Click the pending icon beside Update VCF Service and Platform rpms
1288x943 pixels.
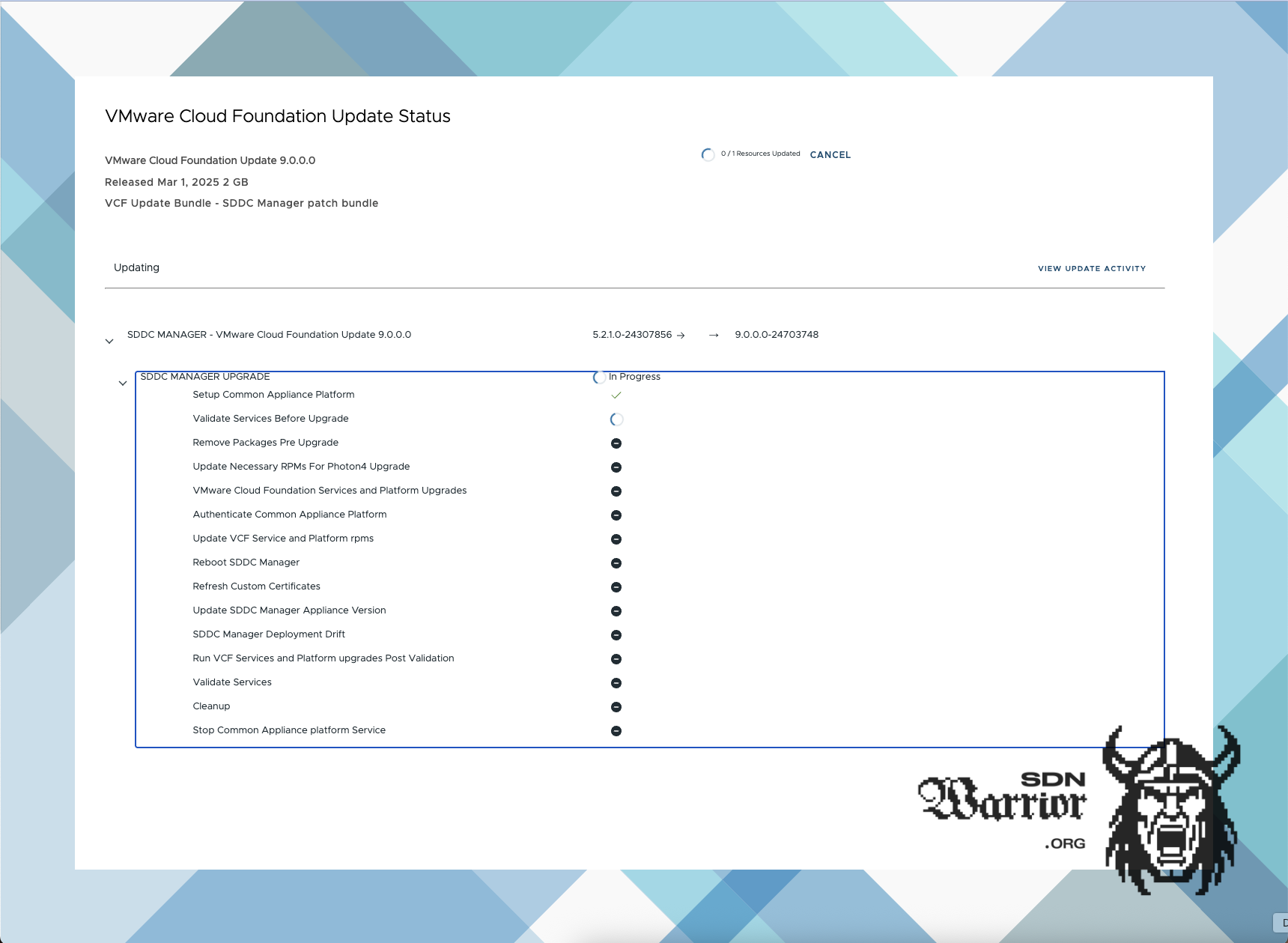pos(616,539)
